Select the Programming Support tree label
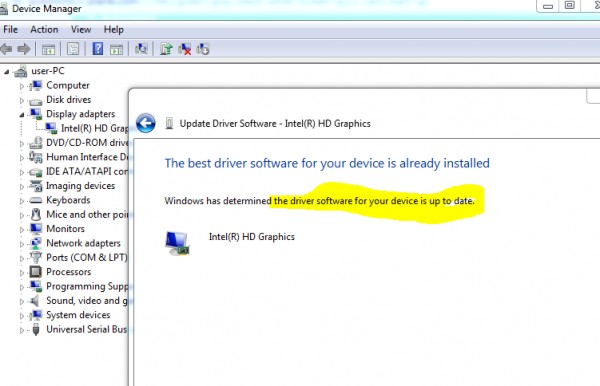Viewport: 600px width, 386px height. [x=87, y=286]
